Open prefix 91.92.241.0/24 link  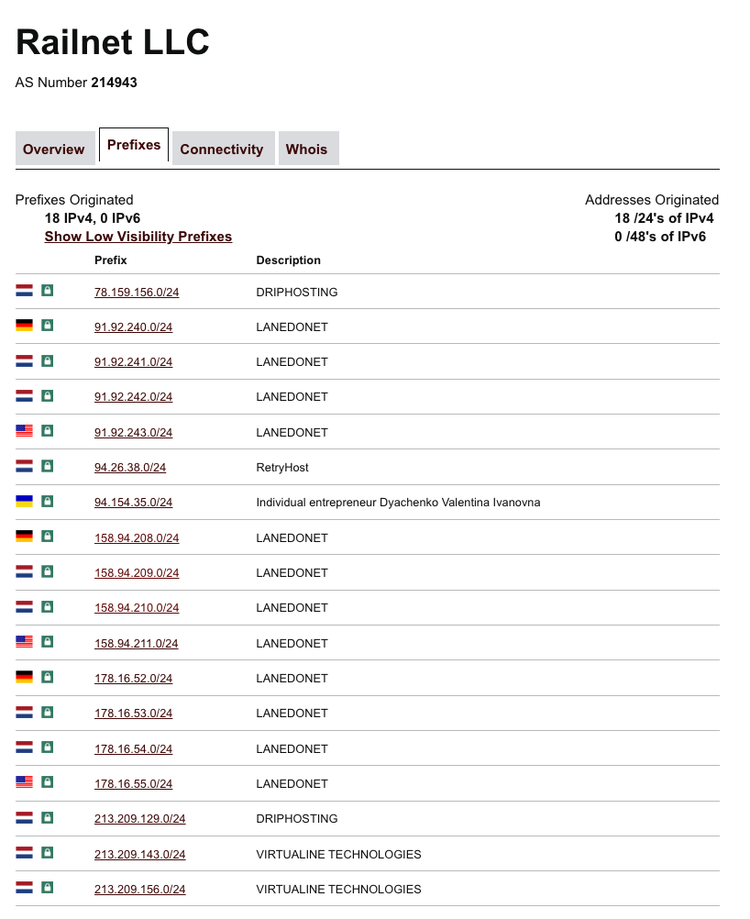point(133,362)
